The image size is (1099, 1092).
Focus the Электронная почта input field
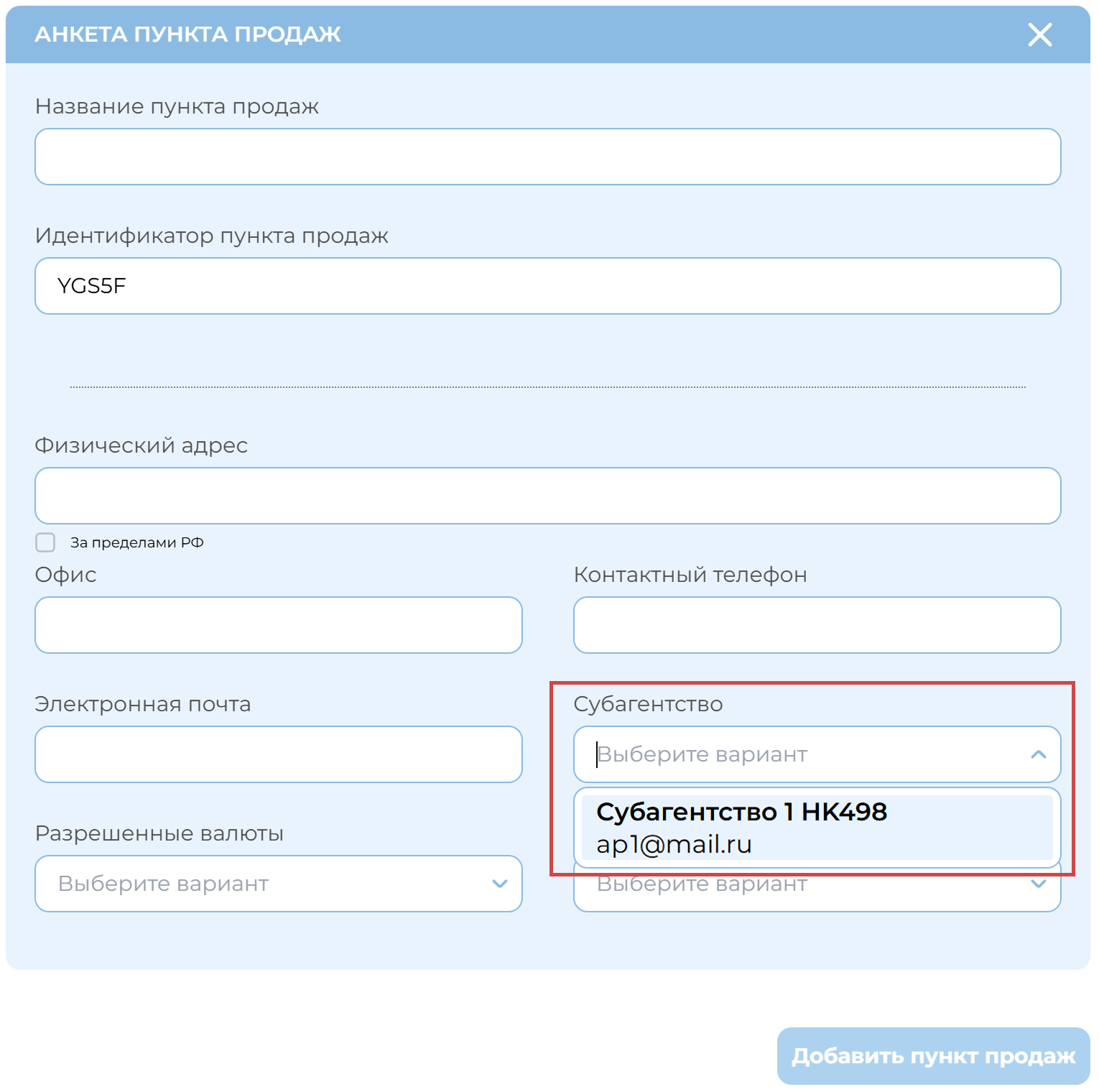(x=278, y=754)
